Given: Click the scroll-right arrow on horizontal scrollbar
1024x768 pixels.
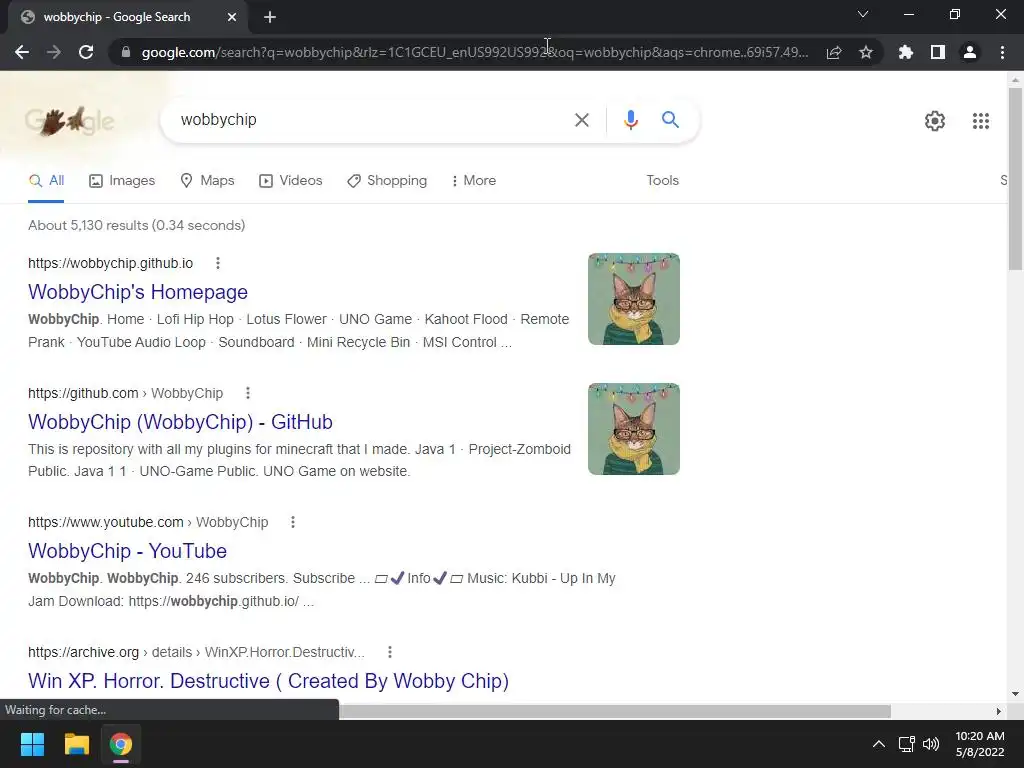Looking at the screenshot, I should [999, 711].
